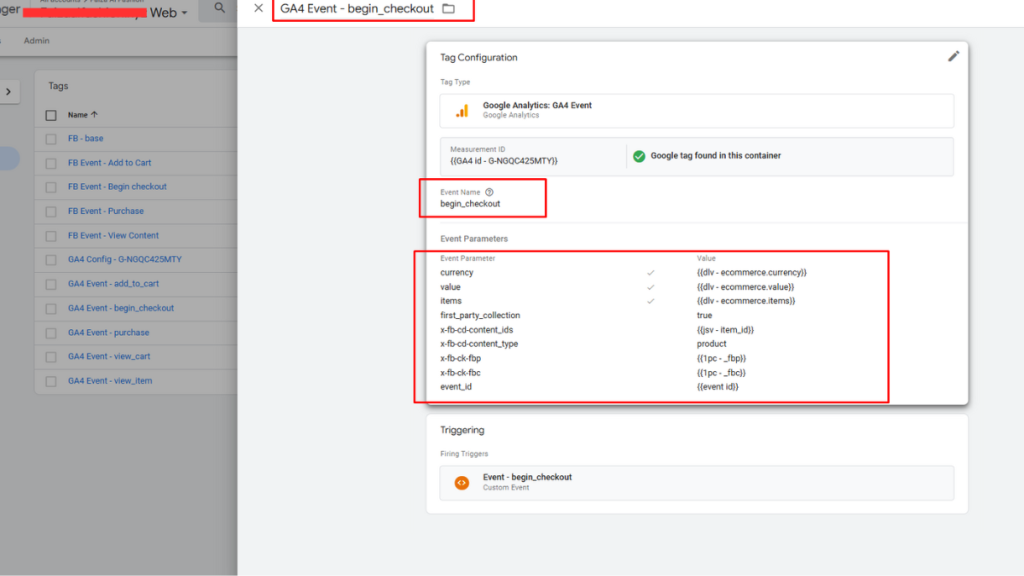Open the GA4 Event - view_cart tag
Screen dimensions: 1024x576
pos(109,357)
